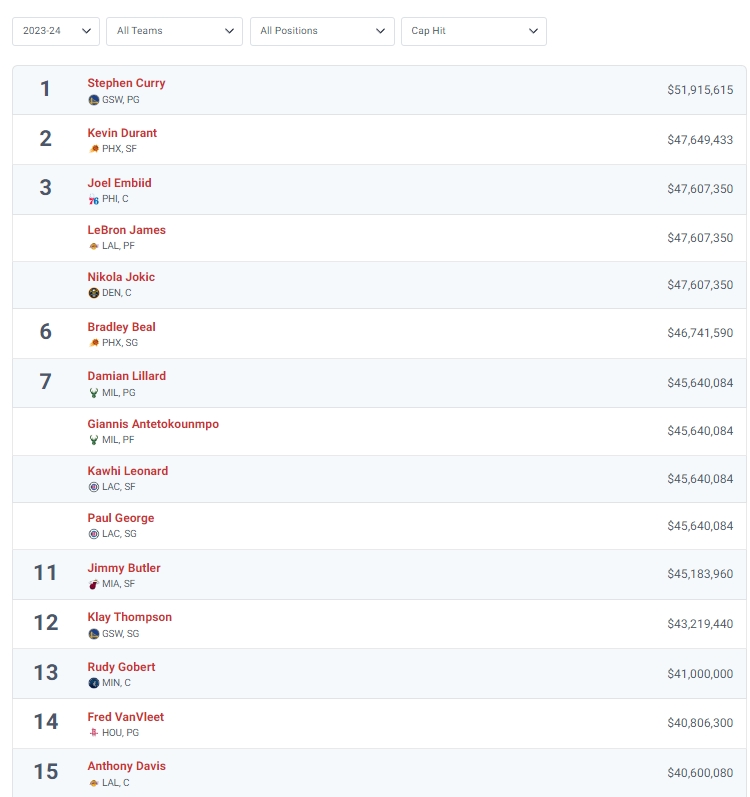750x797 pixels.
Task: Click the Suns logo under Kevin Durant
Action: tap(93, 149)
